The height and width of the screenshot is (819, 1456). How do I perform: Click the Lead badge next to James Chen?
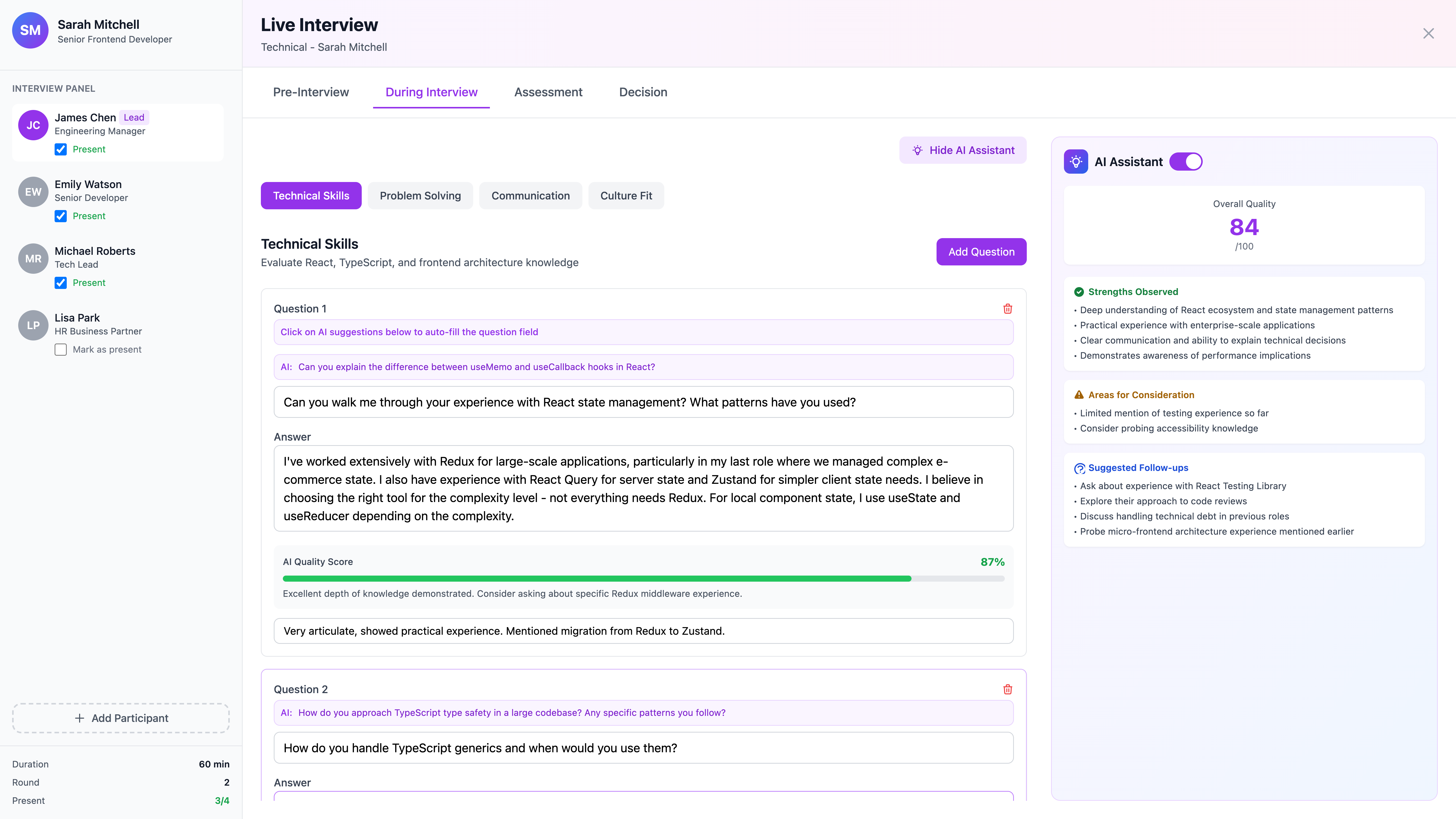click(134, 118)
